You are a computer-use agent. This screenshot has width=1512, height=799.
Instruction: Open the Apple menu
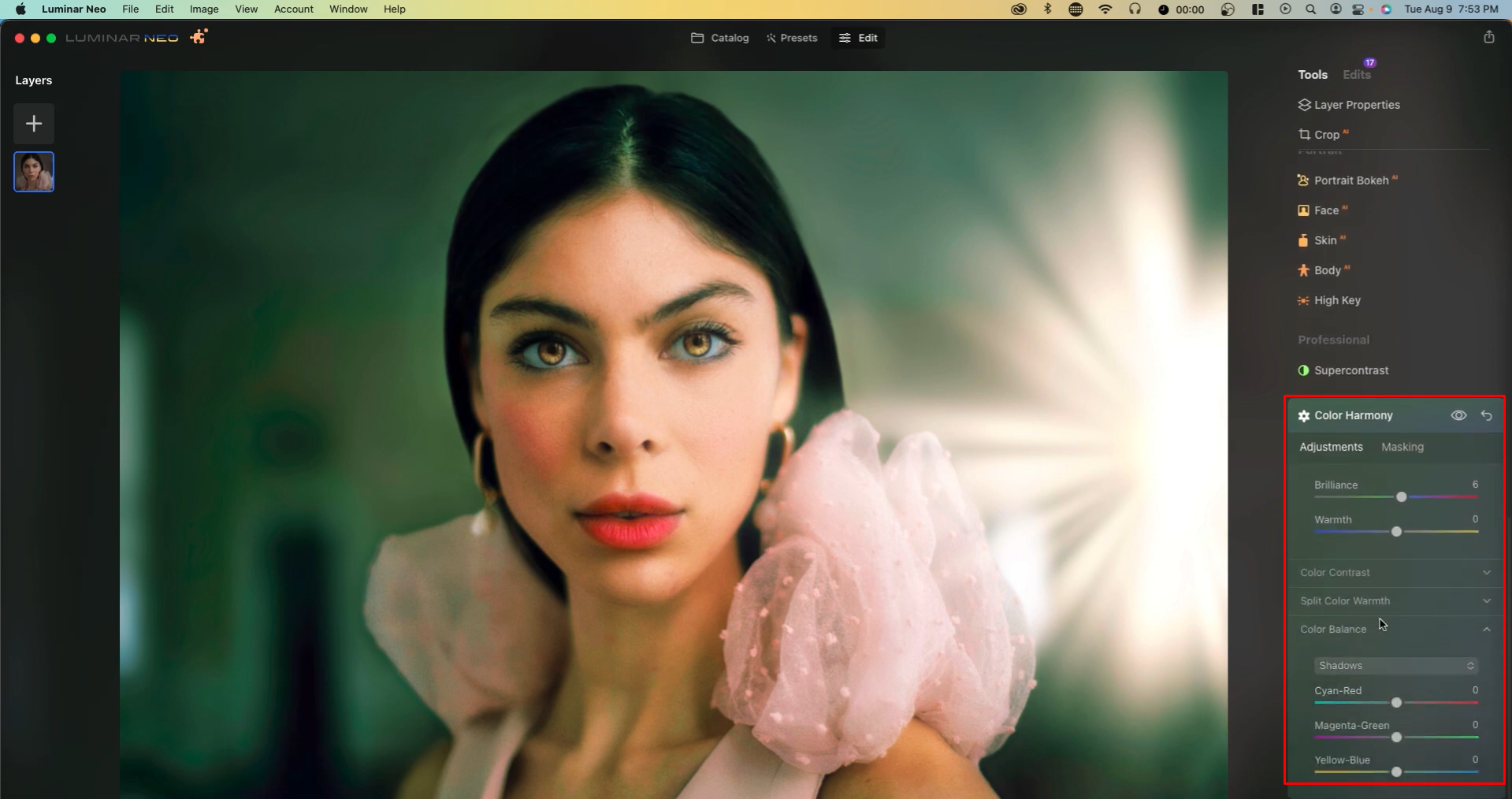click(x=20, y=9)
